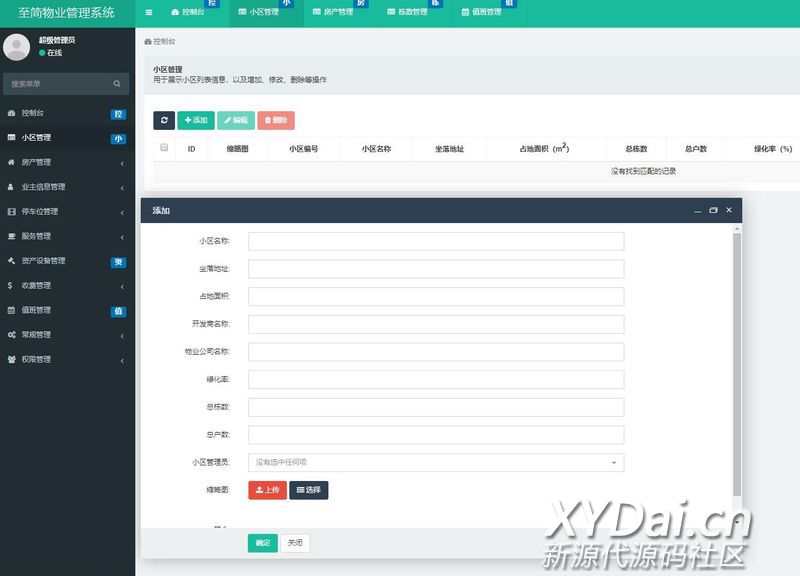The height and width of the screenshot is (576, 800).
Task: Expand the 停车位管理 sidebar submenu
Action: click(122, 213)
